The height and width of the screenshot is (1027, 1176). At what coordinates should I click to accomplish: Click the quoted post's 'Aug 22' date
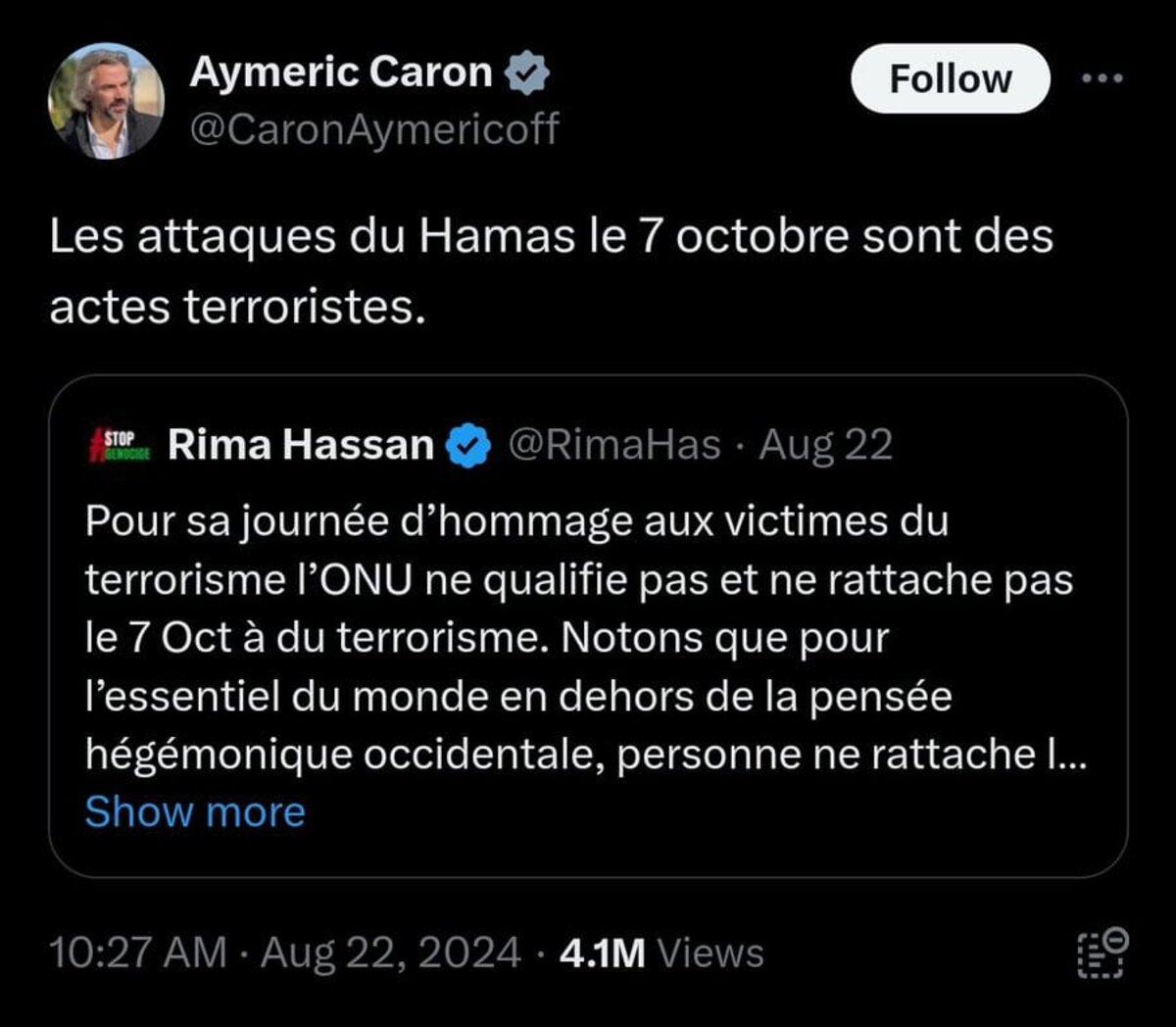pyautogui.click(x=826, y=445)
